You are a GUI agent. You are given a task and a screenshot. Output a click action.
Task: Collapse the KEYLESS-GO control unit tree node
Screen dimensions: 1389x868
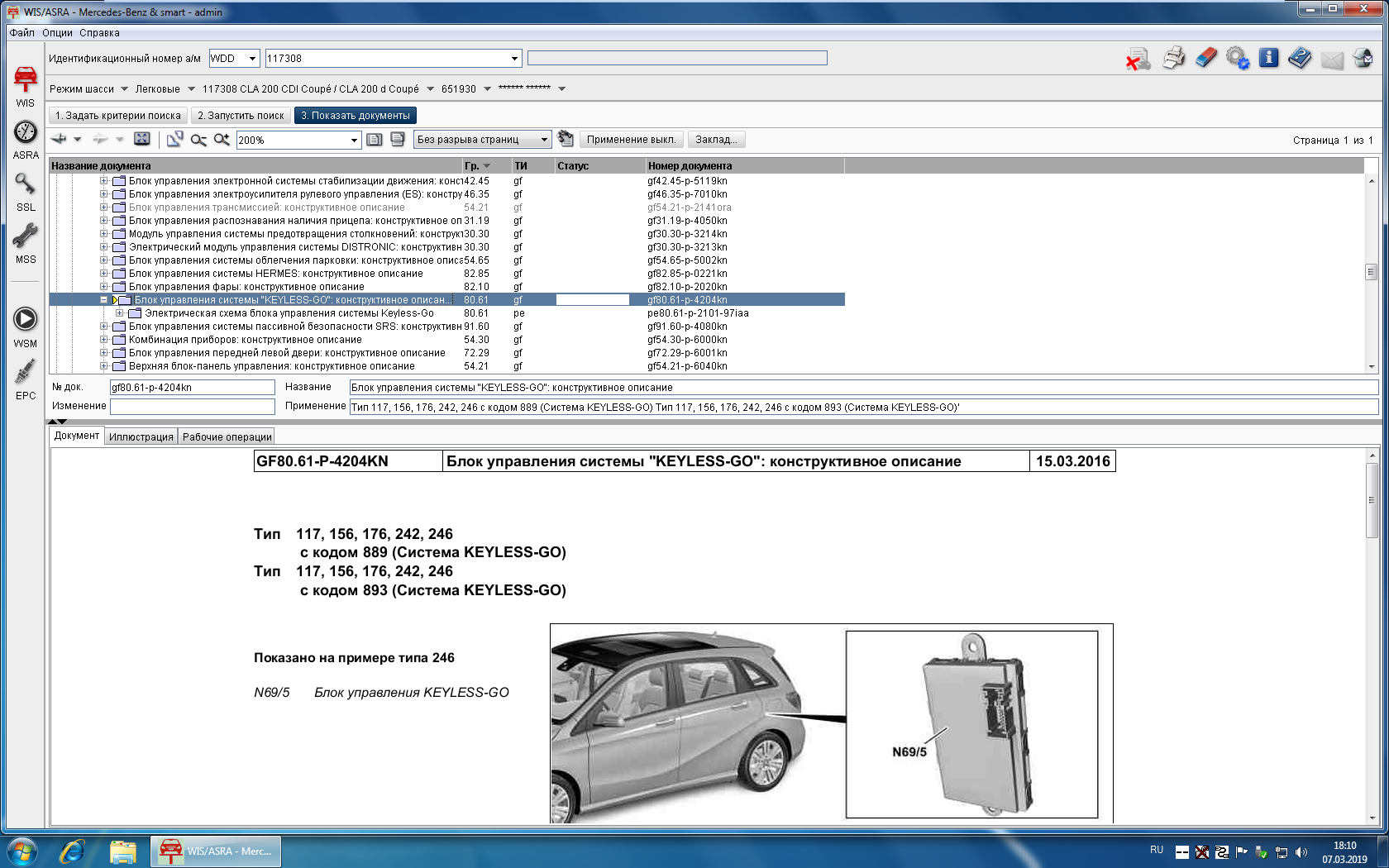pos(103,300)
